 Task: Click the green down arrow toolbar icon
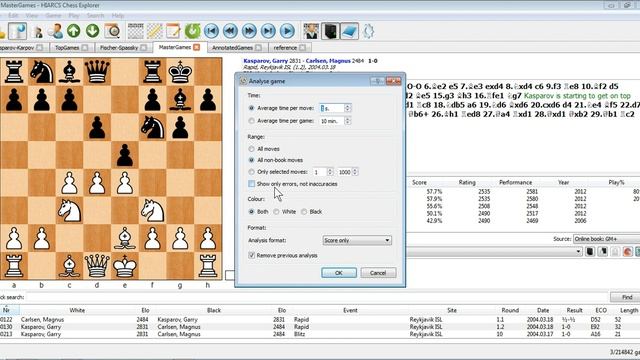pos(93,31)
